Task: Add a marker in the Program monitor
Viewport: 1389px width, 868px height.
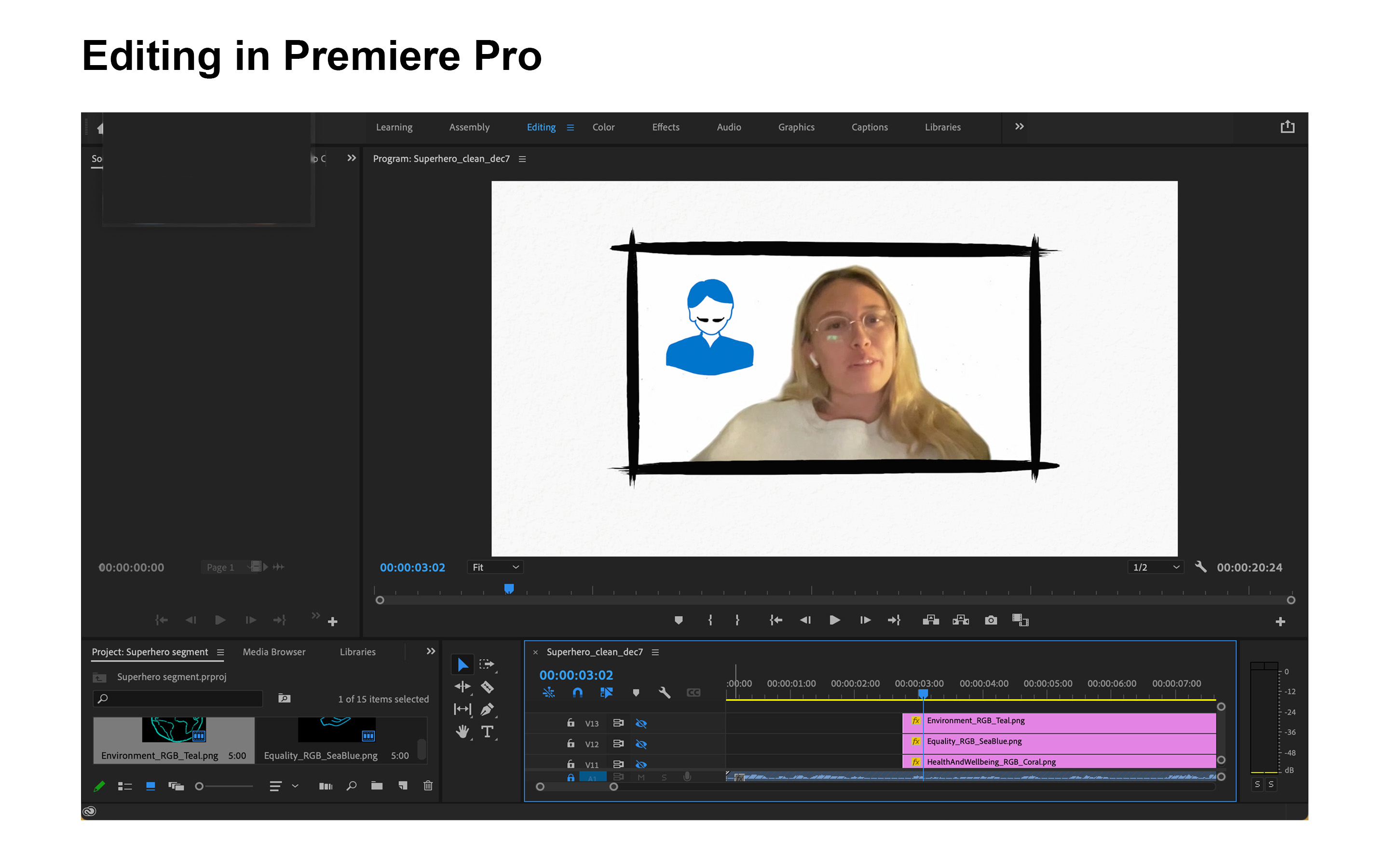Action: [x=679, y=620]
